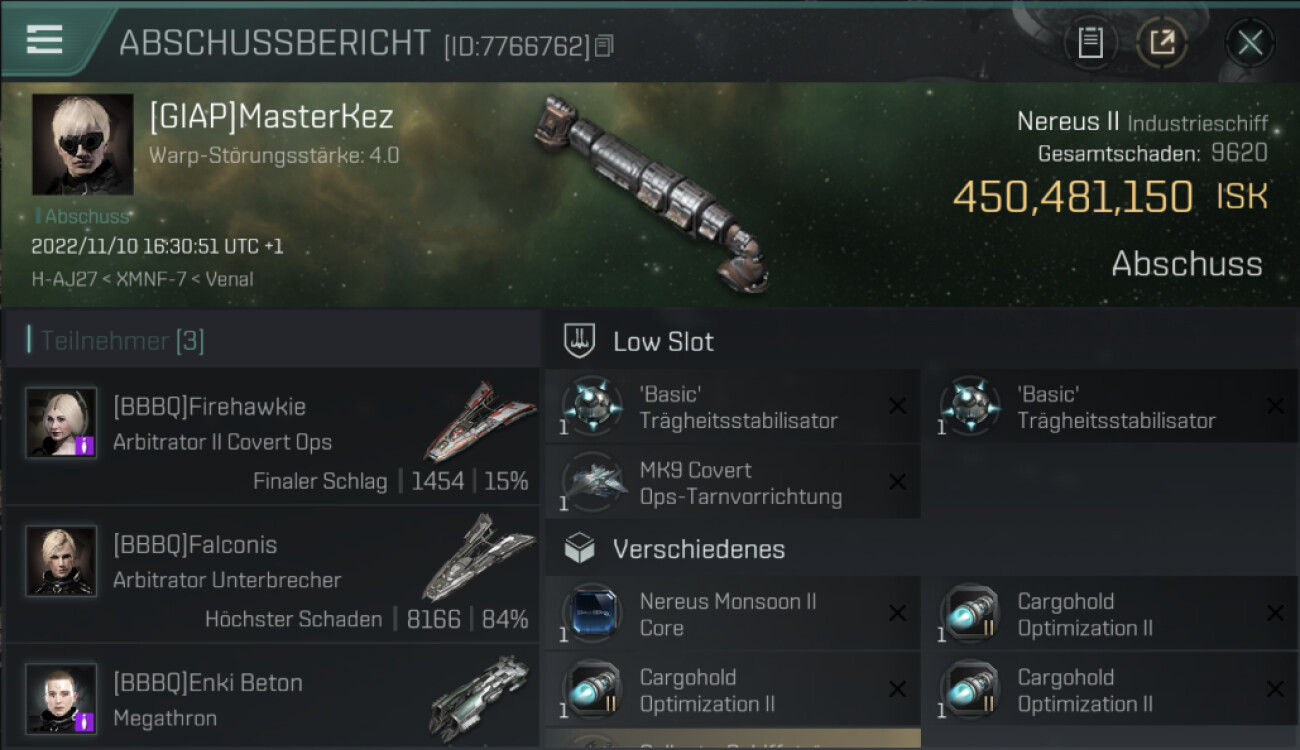Open Enki Beton's Megathron ship icon
The width and height of the screenshot is (1300, 750).
[x=480, y=696]
